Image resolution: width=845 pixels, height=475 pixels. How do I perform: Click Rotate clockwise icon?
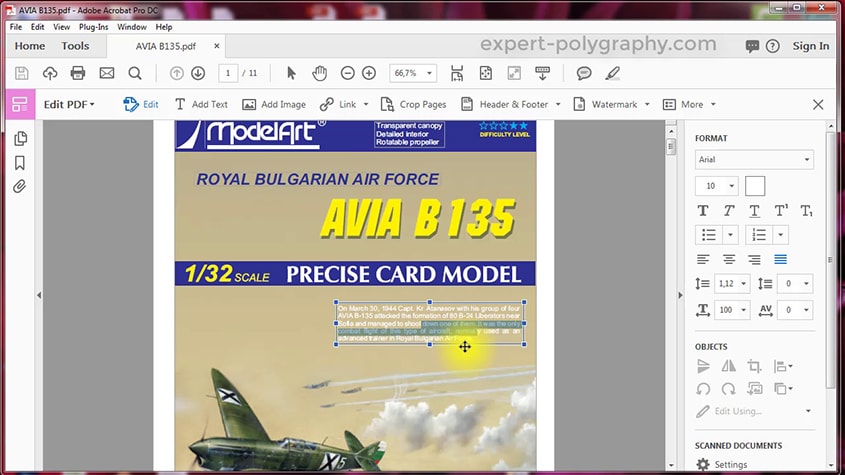[729, 389]
